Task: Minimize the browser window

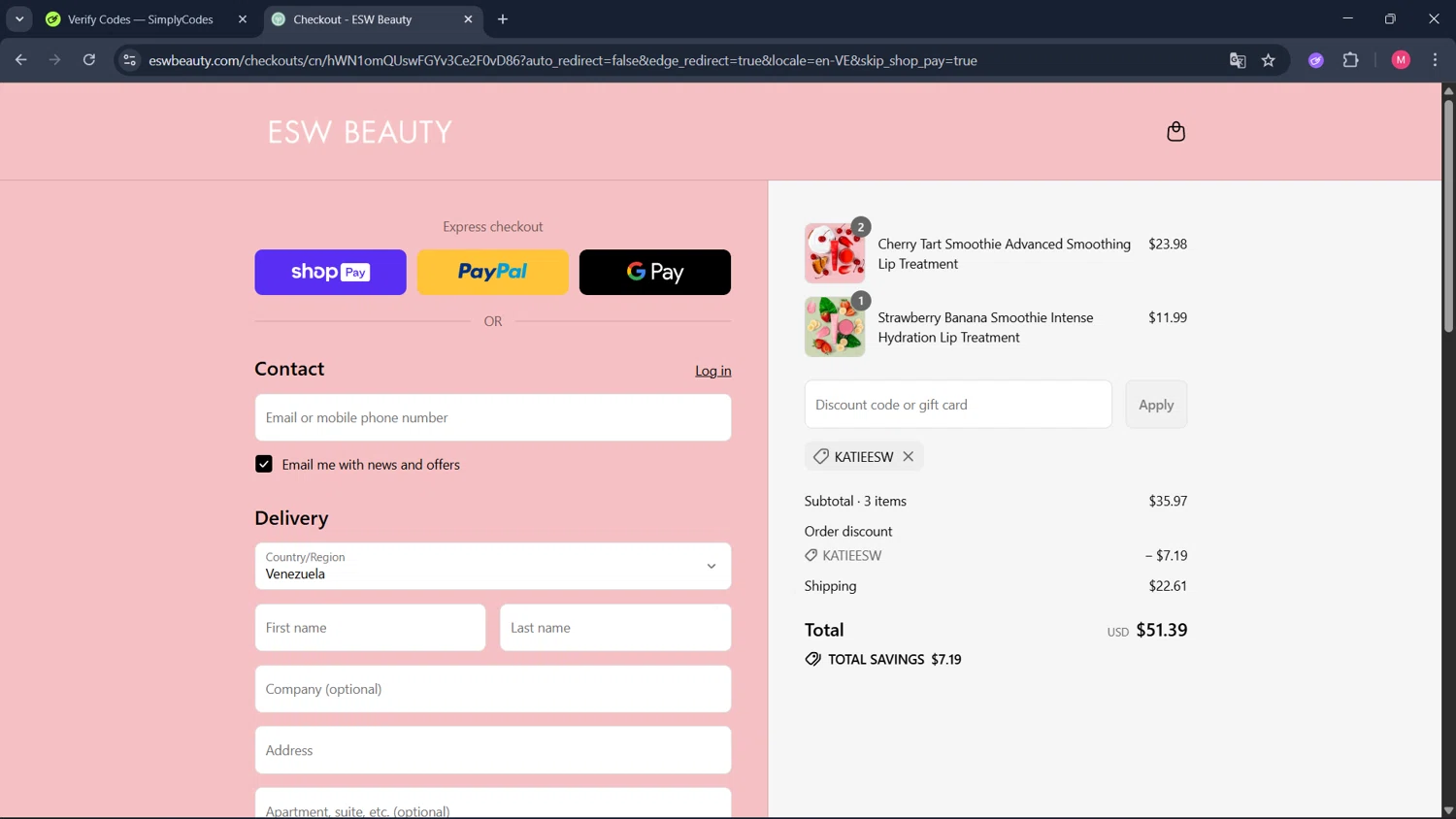Action: click(x=1347, y=18)
